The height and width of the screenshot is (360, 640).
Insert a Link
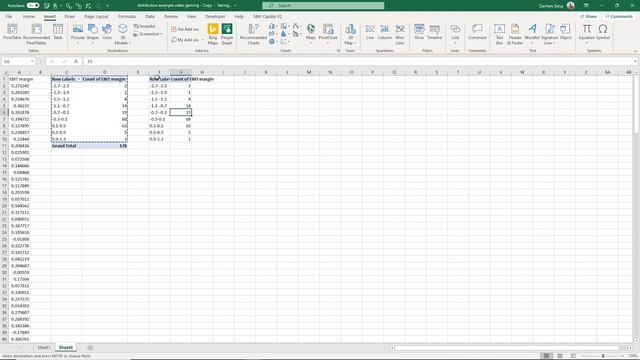455,33
